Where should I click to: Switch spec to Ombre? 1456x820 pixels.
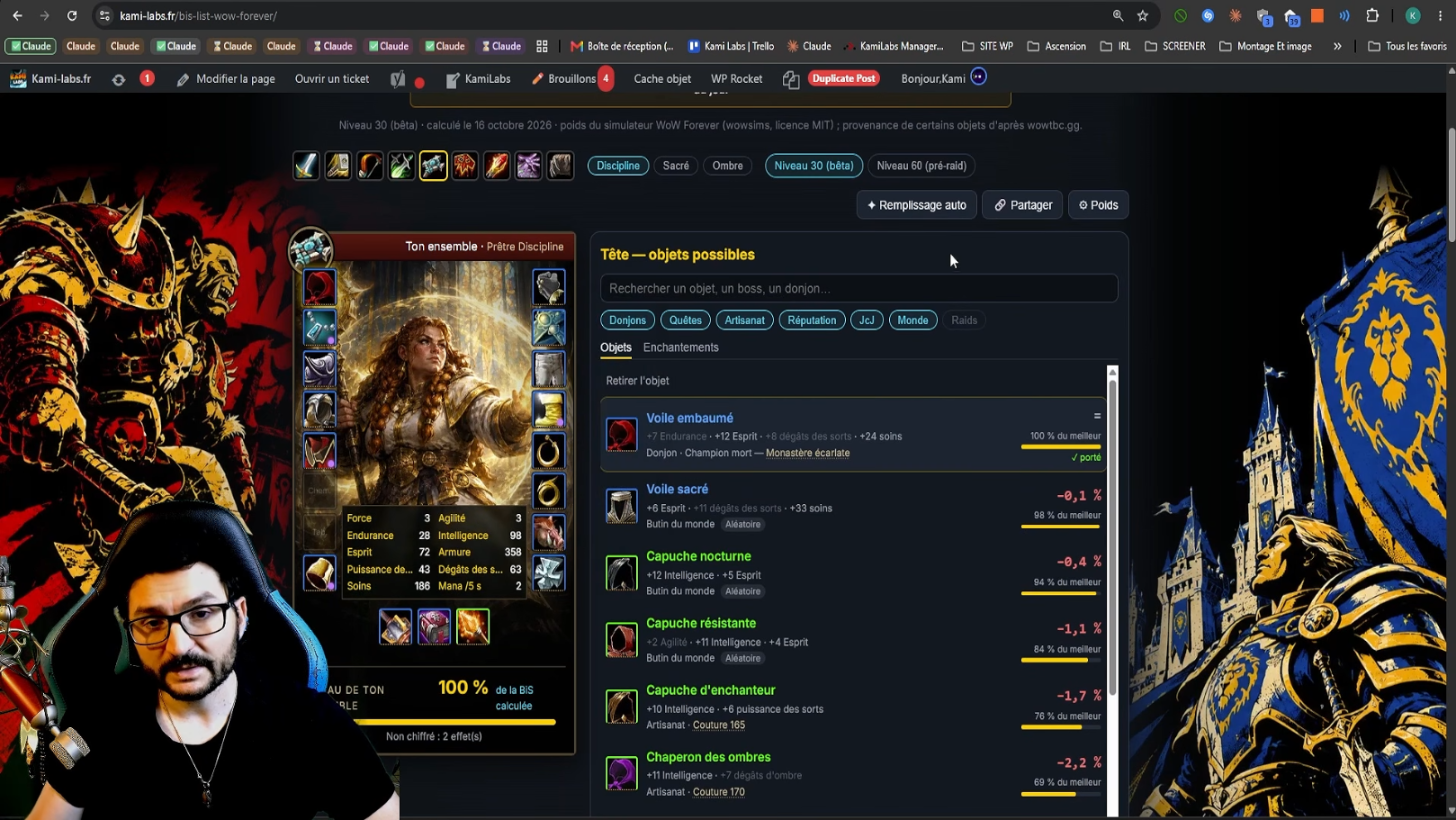coord(727,166)
